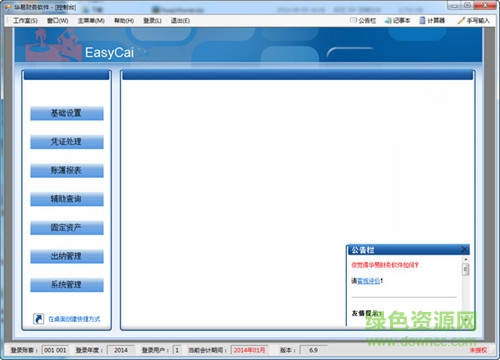
Task: Select the 固定资产 button
Action: coord(67,228)
